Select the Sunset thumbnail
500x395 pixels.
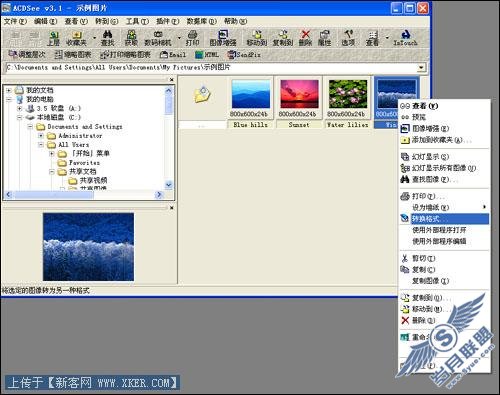click(299, 102)
